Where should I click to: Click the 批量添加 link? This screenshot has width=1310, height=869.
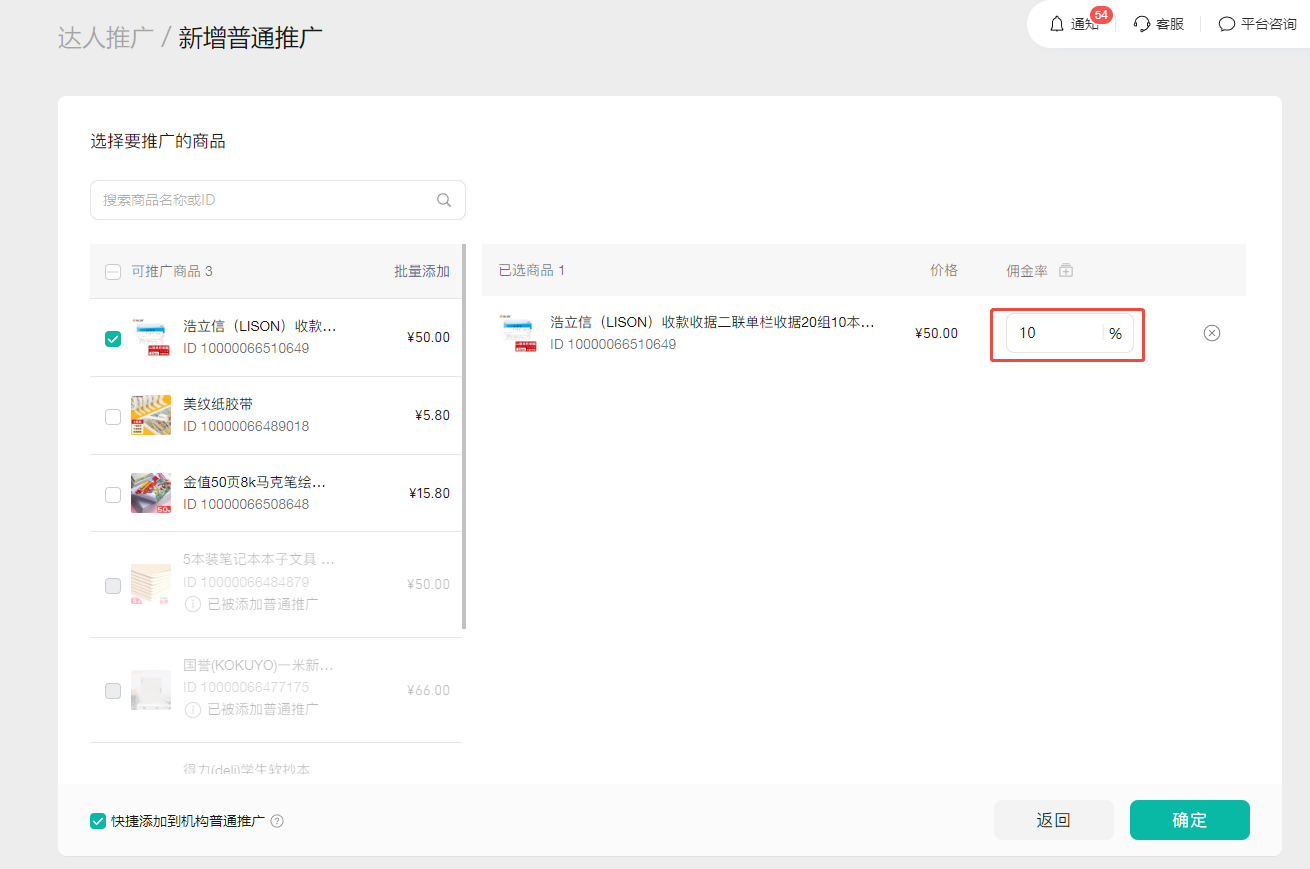(x=421, y=271)
